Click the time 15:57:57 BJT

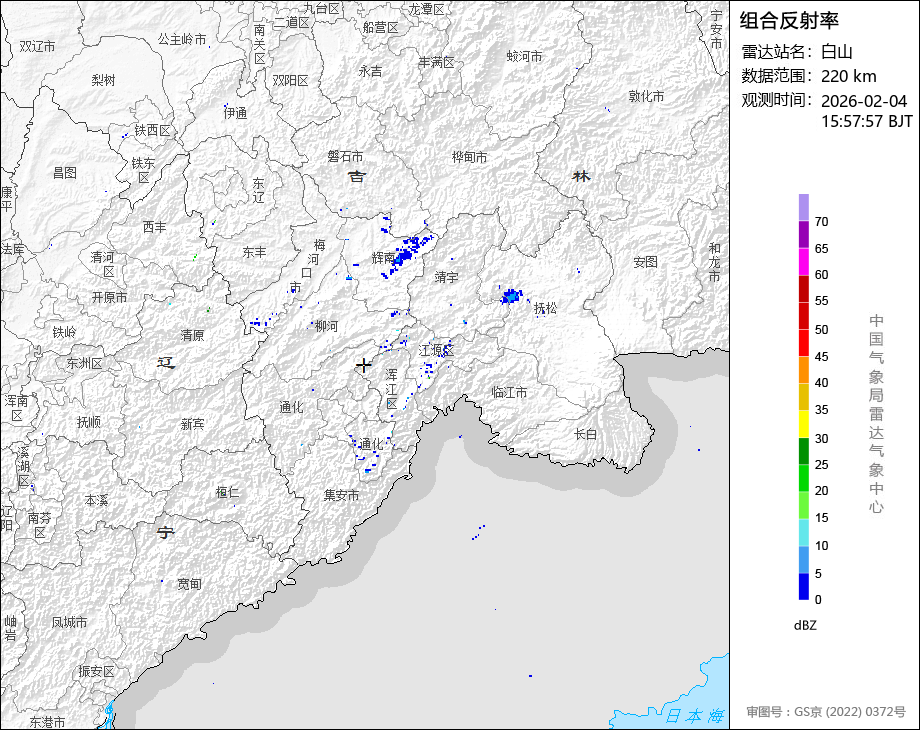pyautogui.click(x=866, y=121)
